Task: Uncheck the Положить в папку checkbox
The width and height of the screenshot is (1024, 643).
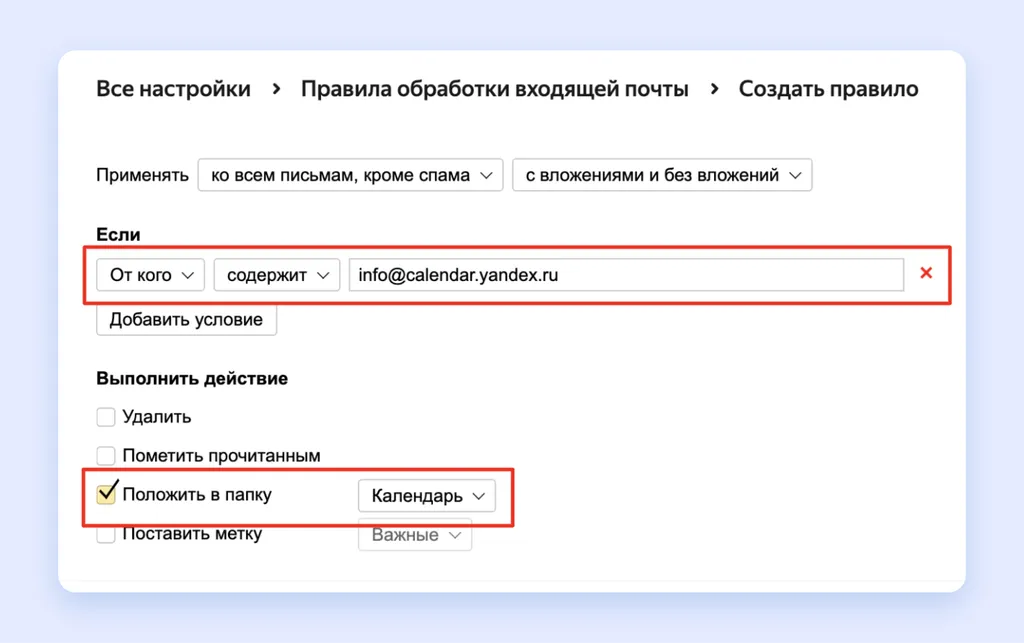Action: (x=106, y=494)
